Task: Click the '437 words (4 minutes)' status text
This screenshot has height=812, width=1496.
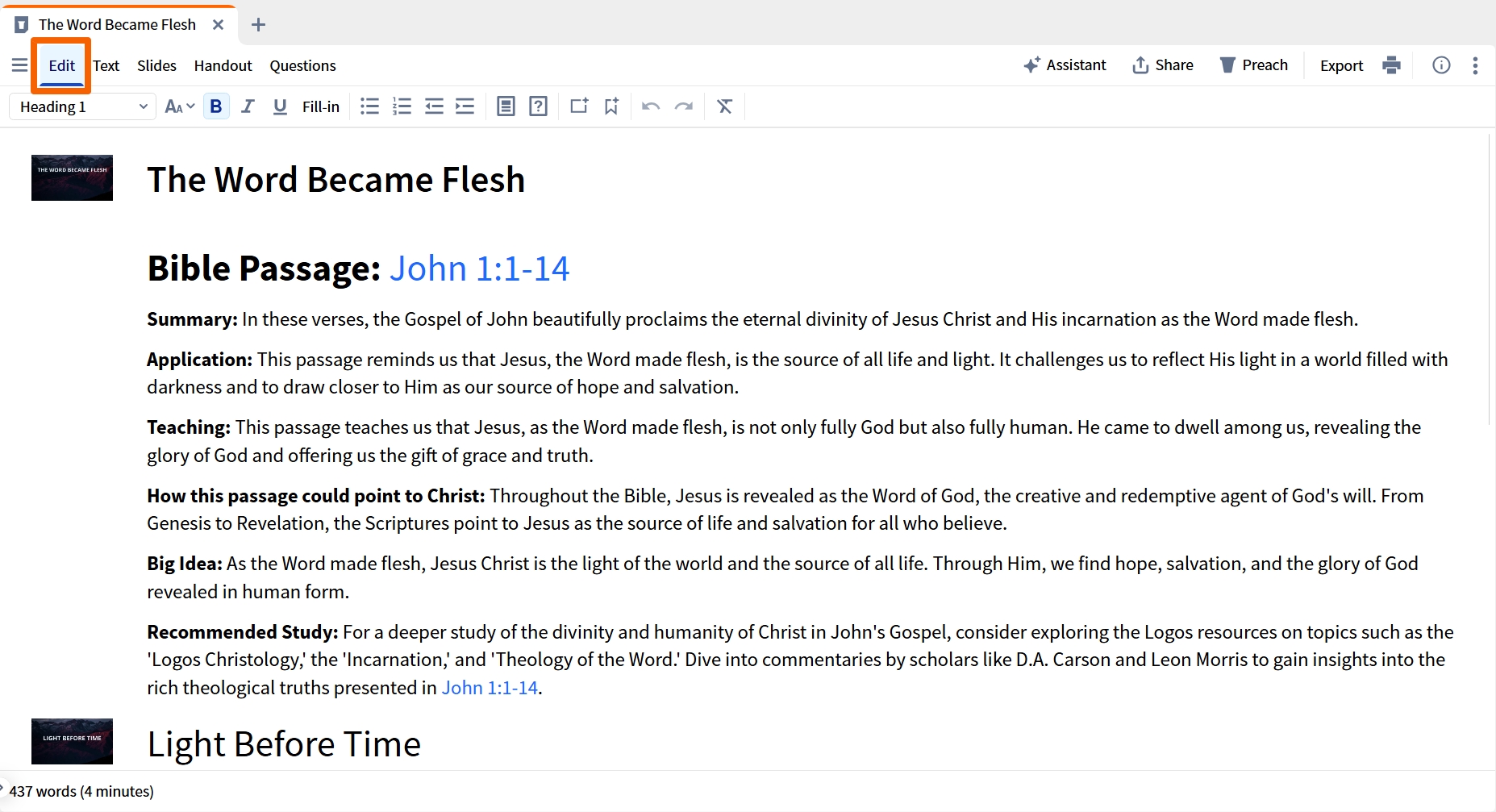Action: (81, 792)
